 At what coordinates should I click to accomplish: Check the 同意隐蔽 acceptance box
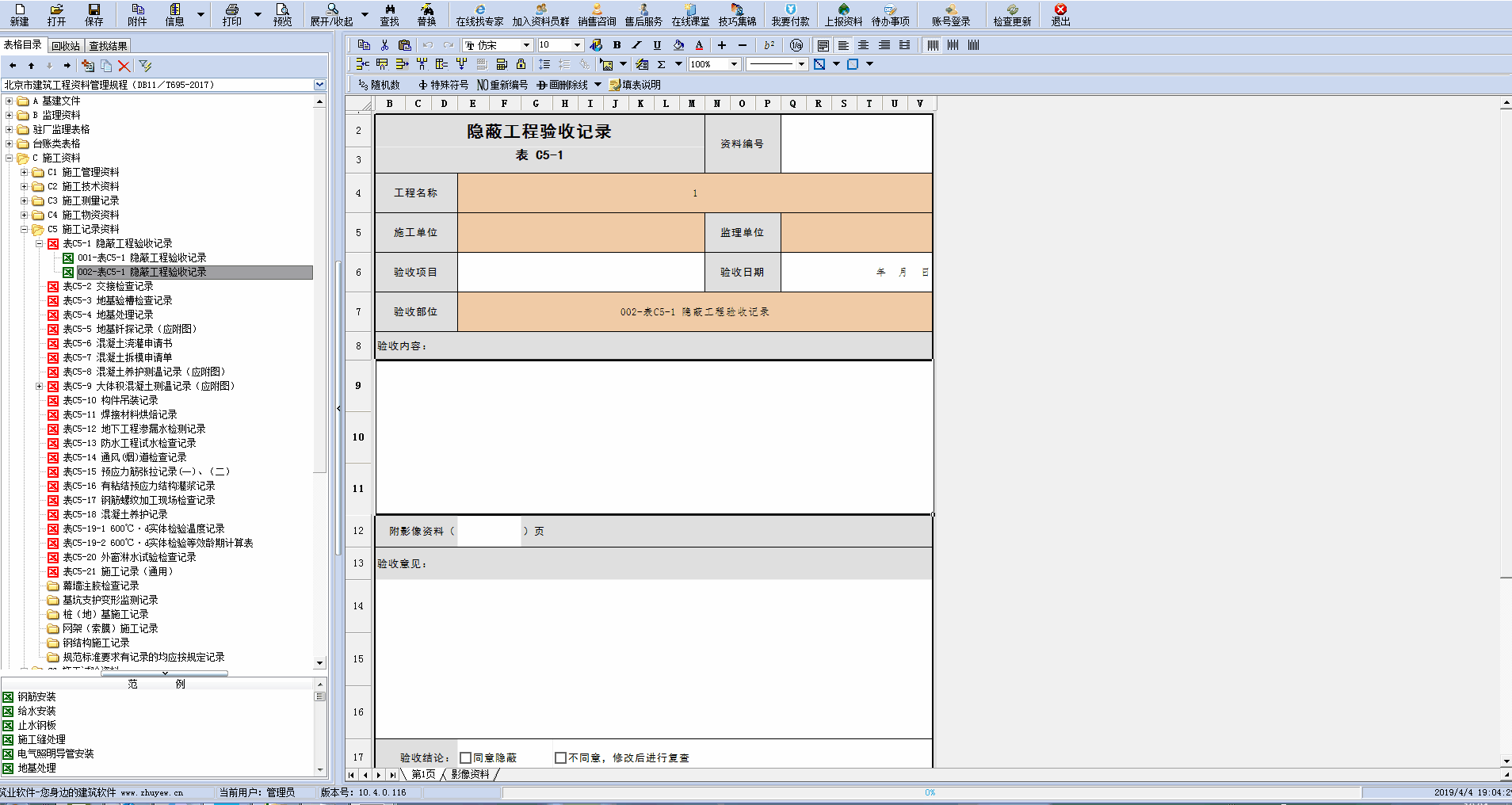(465, 757)
